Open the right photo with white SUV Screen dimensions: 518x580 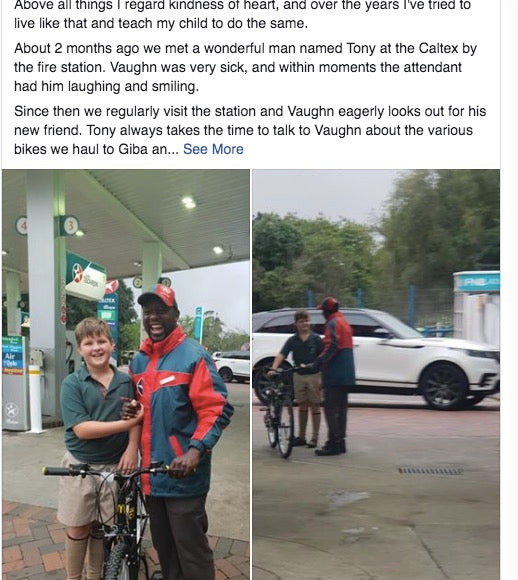pyautogui.click(x=376, y=374)
